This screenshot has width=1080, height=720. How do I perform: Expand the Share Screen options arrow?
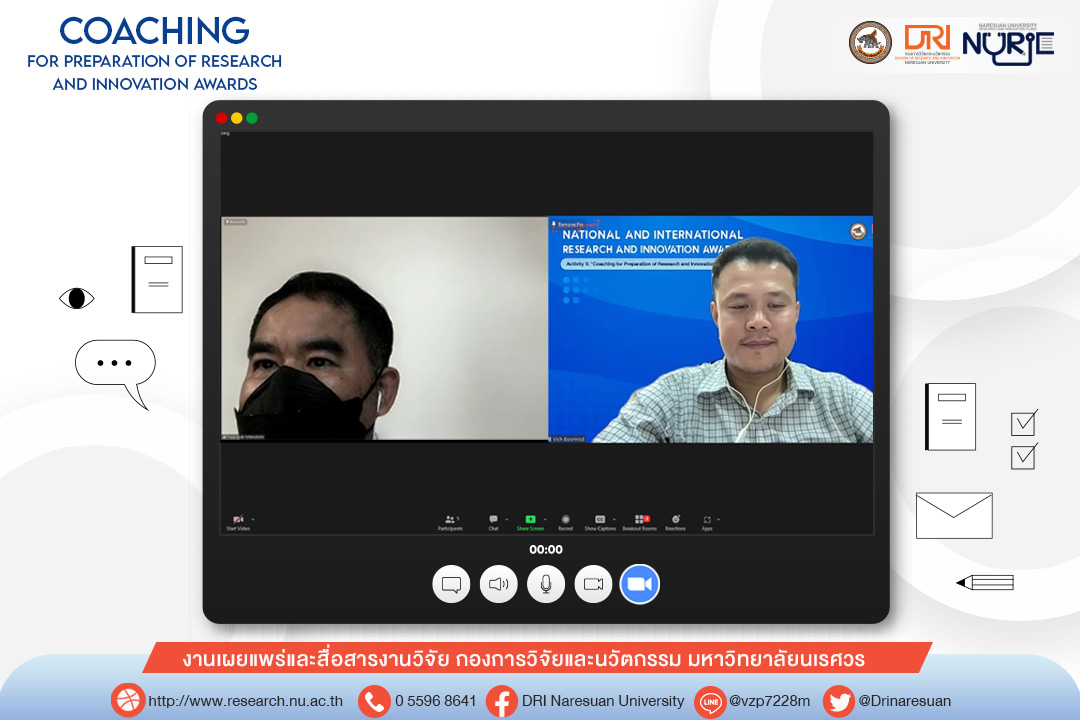545,520
